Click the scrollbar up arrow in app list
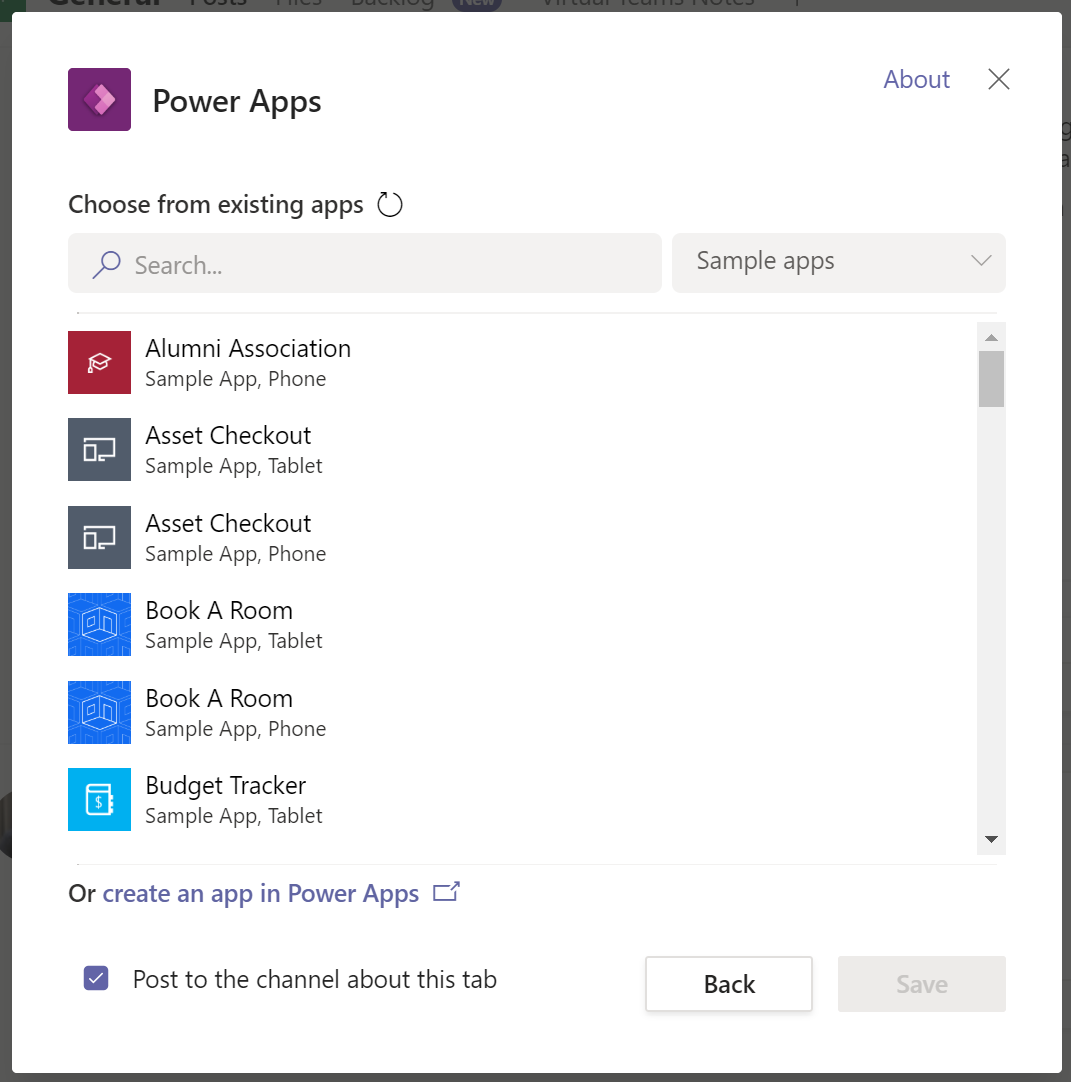Screen dimensions: 1071x1082 click(x=991, y=337)
